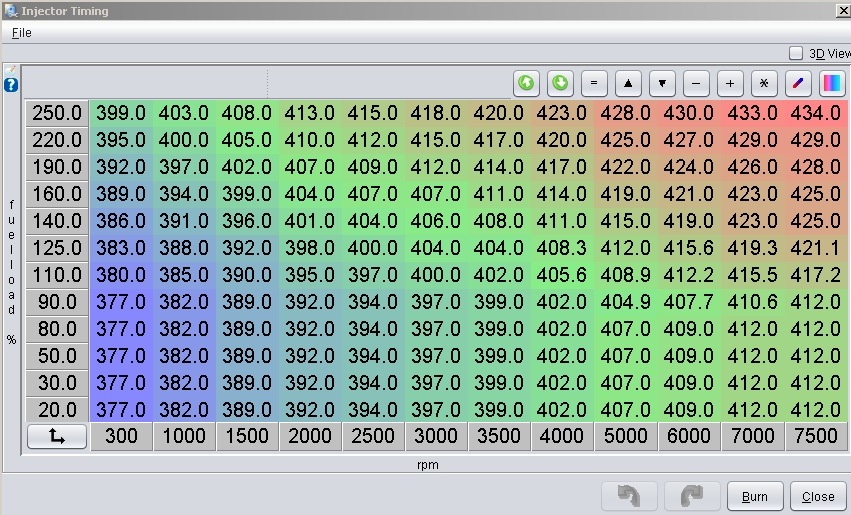Select the 300 rpm column header
851x515 pixels.
pyautogui.click(x=121, y=436)
